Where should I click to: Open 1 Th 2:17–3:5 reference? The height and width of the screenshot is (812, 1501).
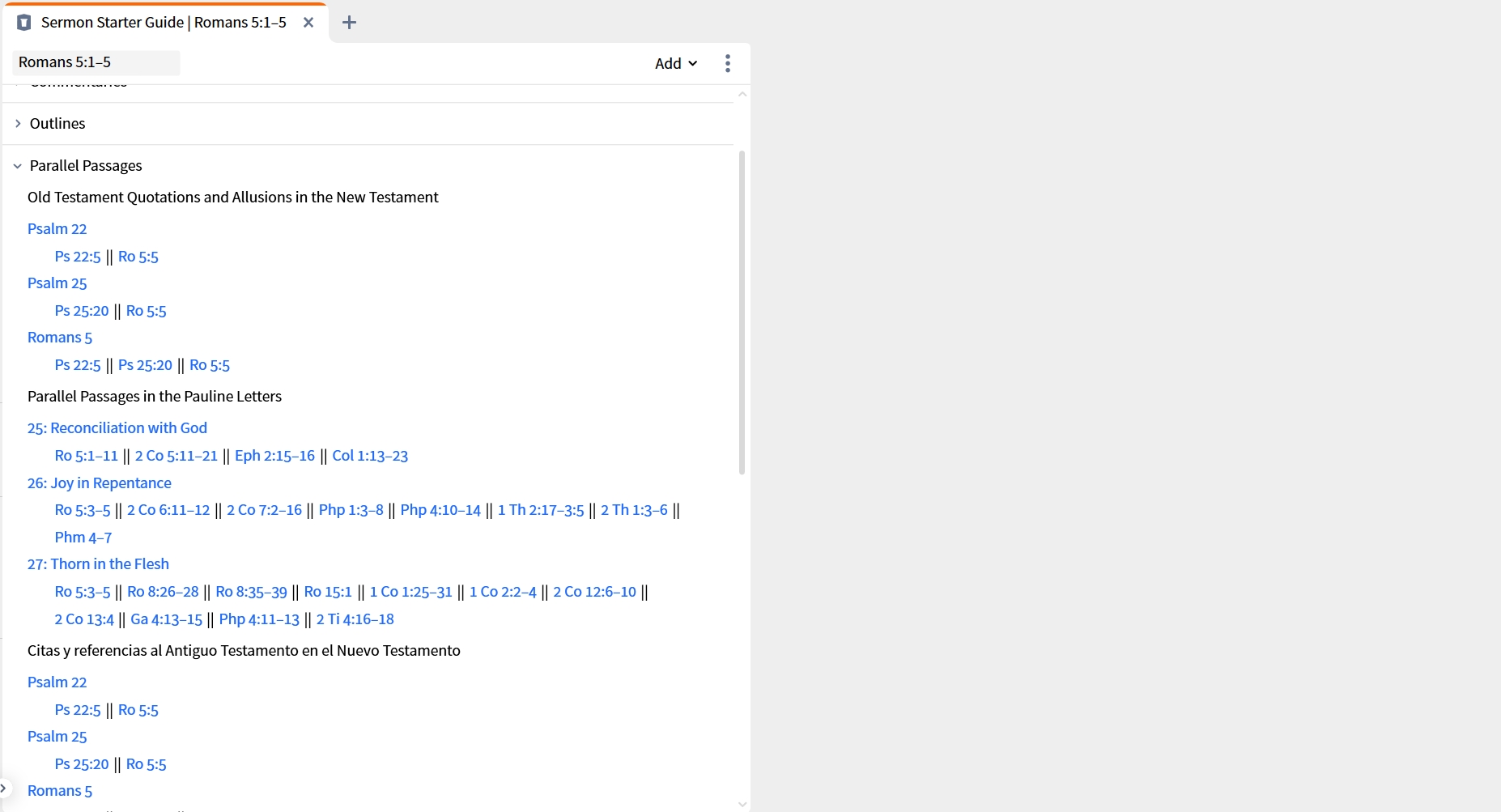541,510
